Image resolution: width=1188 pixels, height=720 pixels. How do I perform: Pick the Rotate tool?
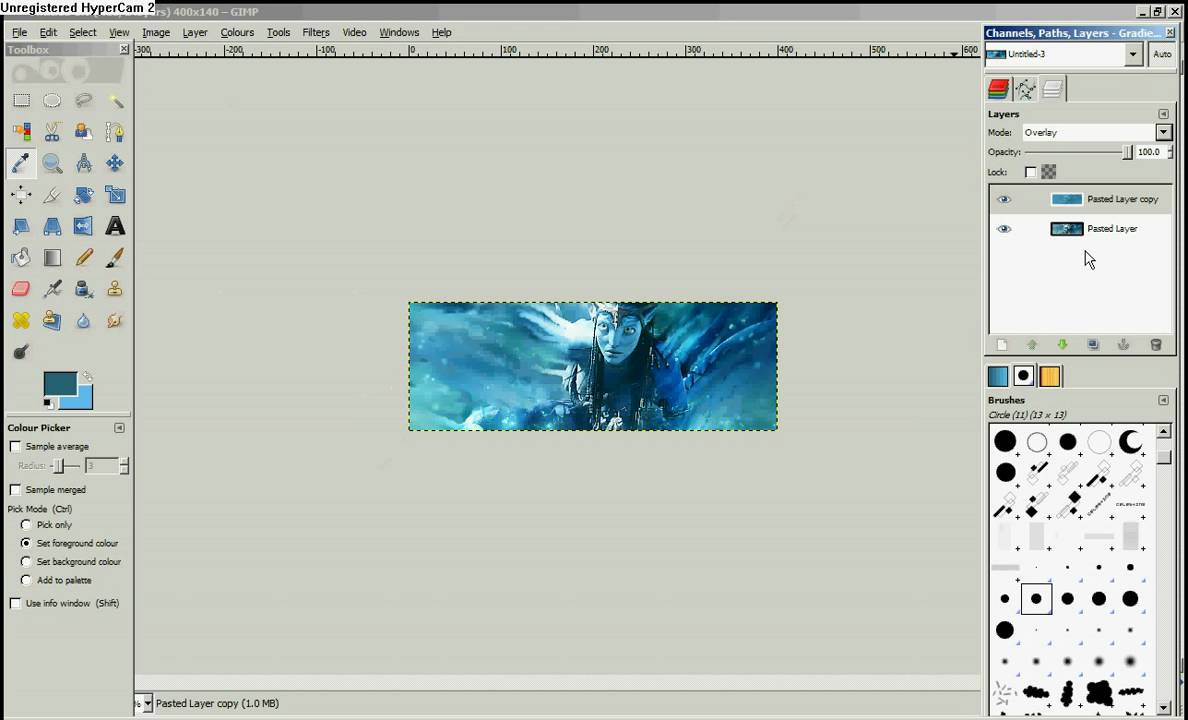click(x=83, y=195)
